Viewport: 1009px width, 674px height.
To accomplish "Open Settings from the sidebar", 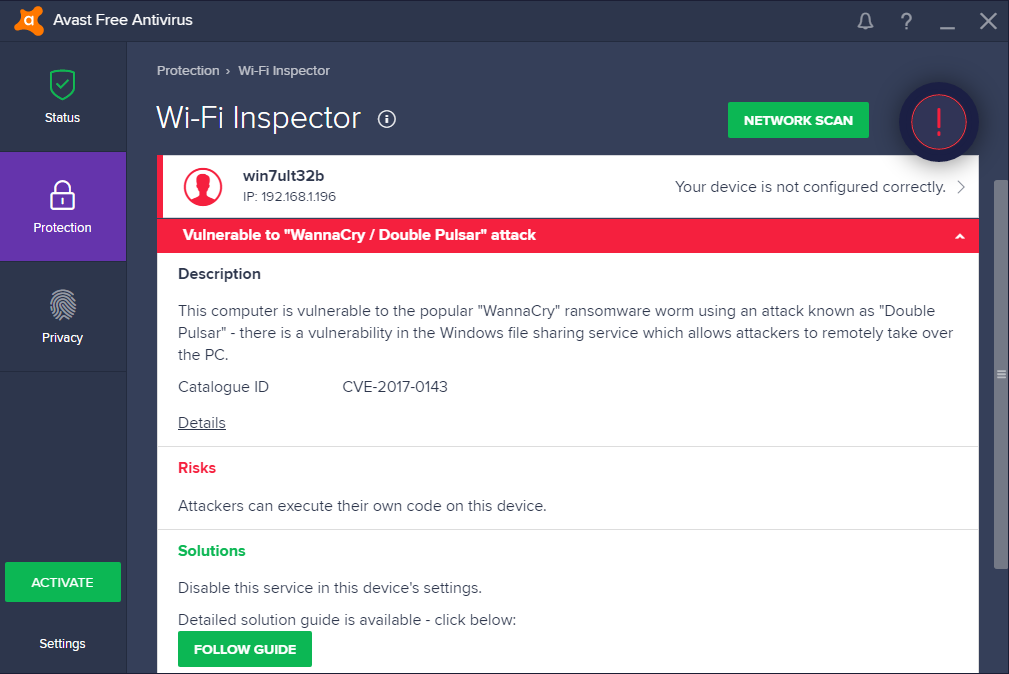I will (x=62, y=643).
